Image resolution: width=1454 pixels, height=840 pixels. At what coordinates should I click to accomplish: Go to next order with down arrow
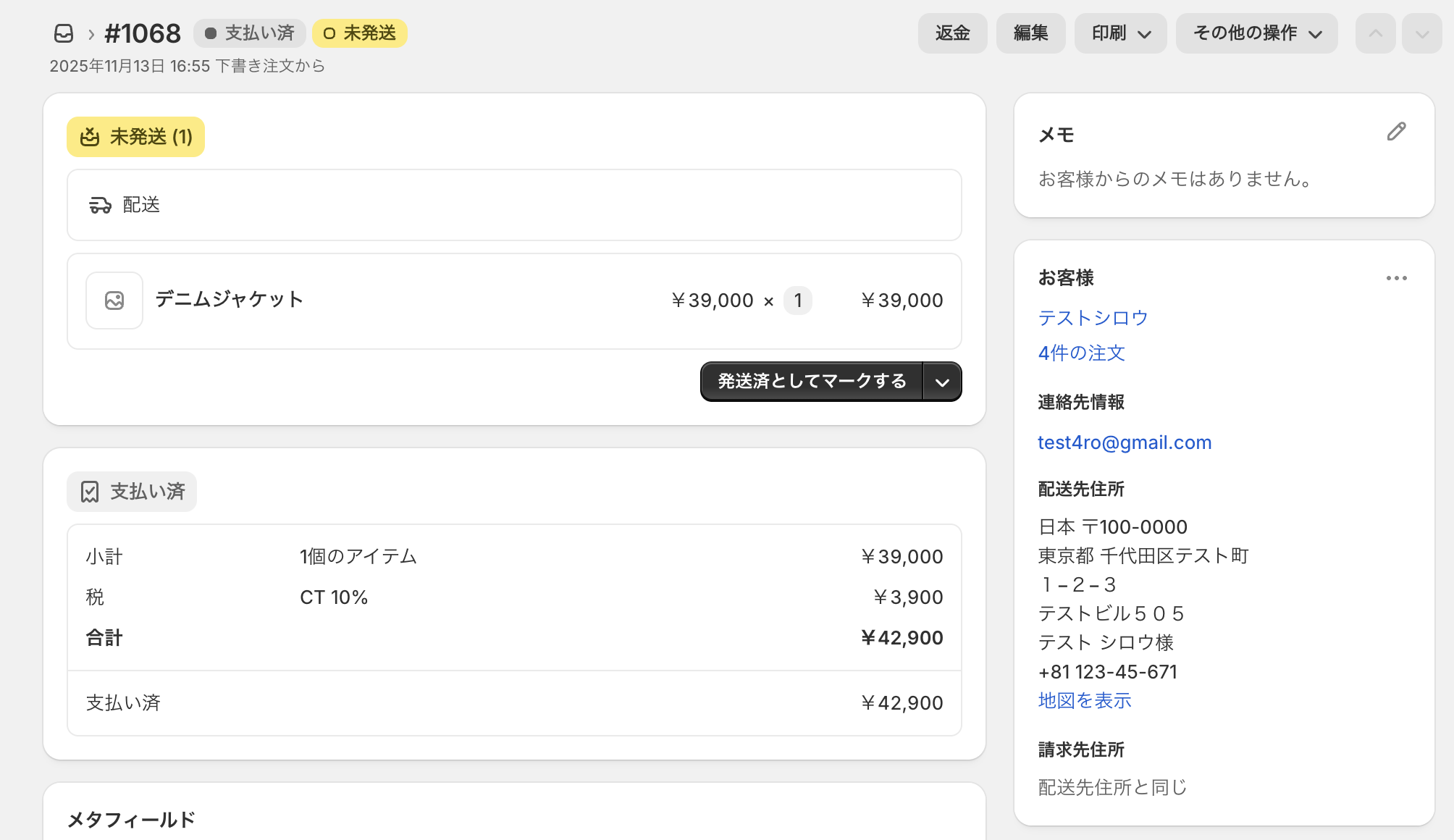1421,33
